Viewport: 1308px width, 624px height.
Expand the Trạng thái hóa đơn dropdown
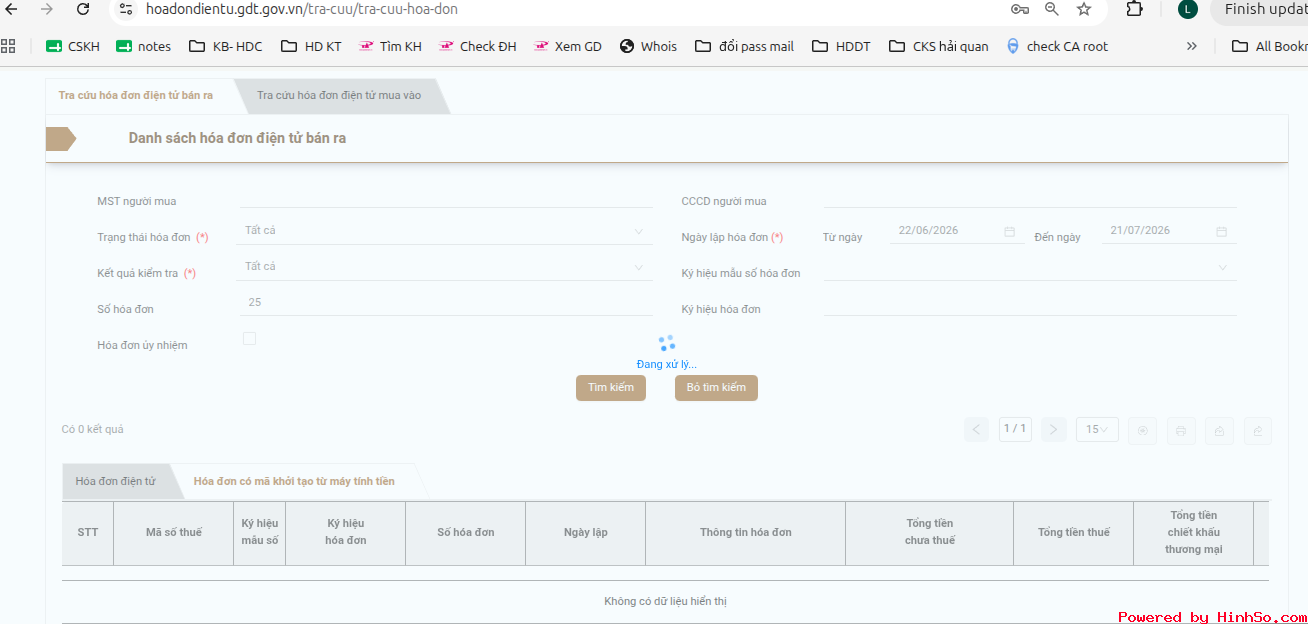(446, 231)
